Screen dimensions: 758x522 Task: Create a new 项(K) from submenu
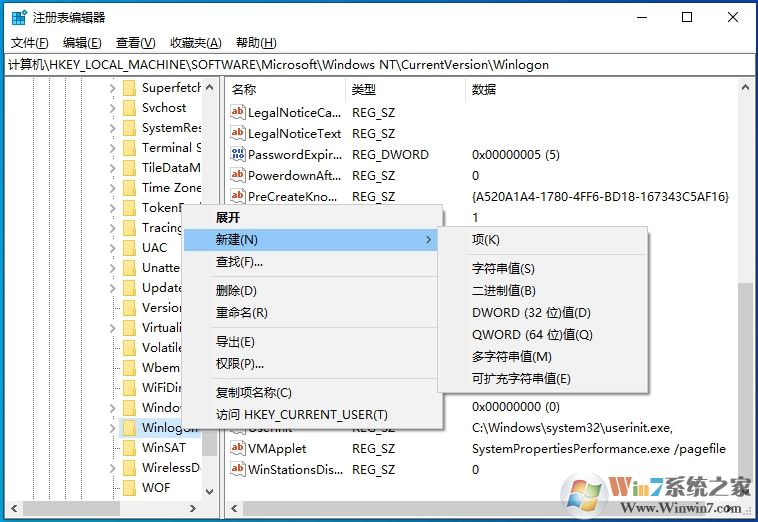coord(543,240)
